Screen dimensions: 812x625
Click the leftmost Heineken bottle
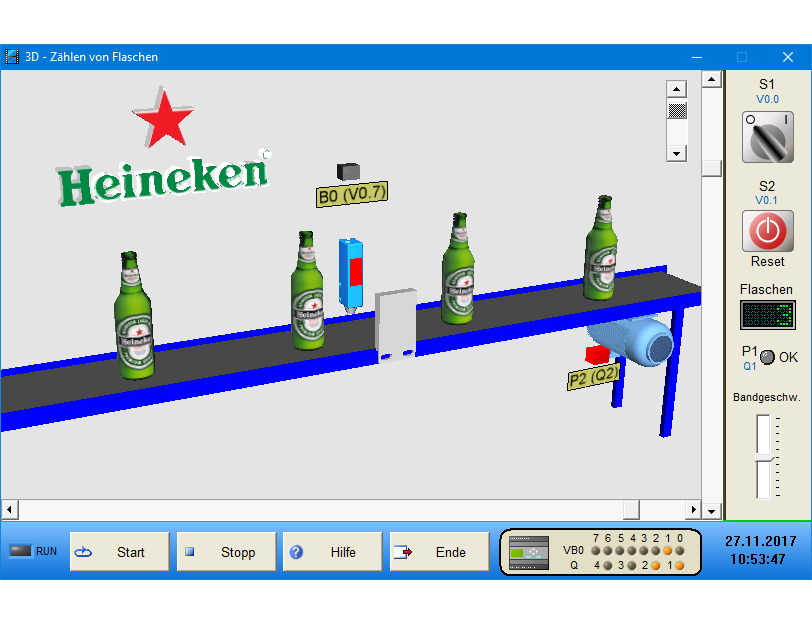tap(133, 315)
